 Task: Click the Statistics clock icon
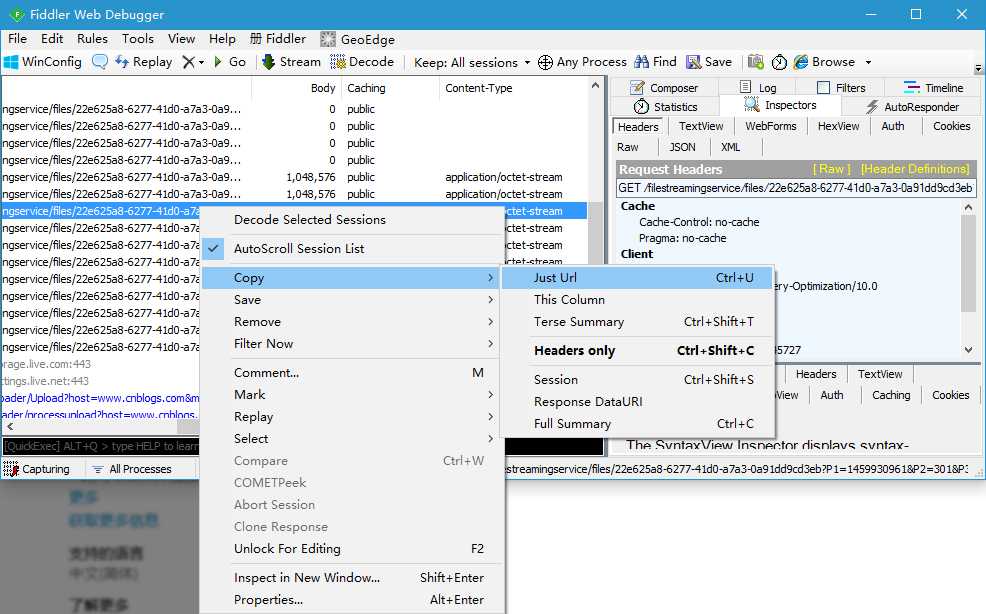(641, 106)
